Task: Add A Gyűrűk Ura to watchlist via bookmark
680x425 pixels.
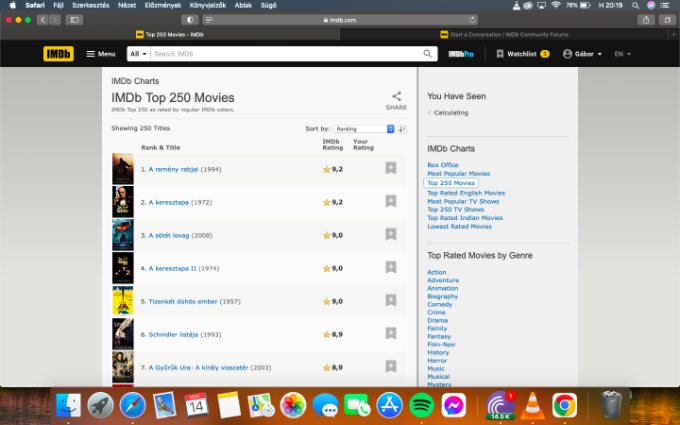Action: [391, 366]
